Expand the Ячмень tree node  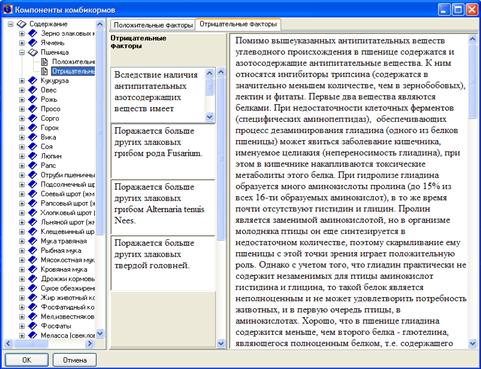pos(22,43)
